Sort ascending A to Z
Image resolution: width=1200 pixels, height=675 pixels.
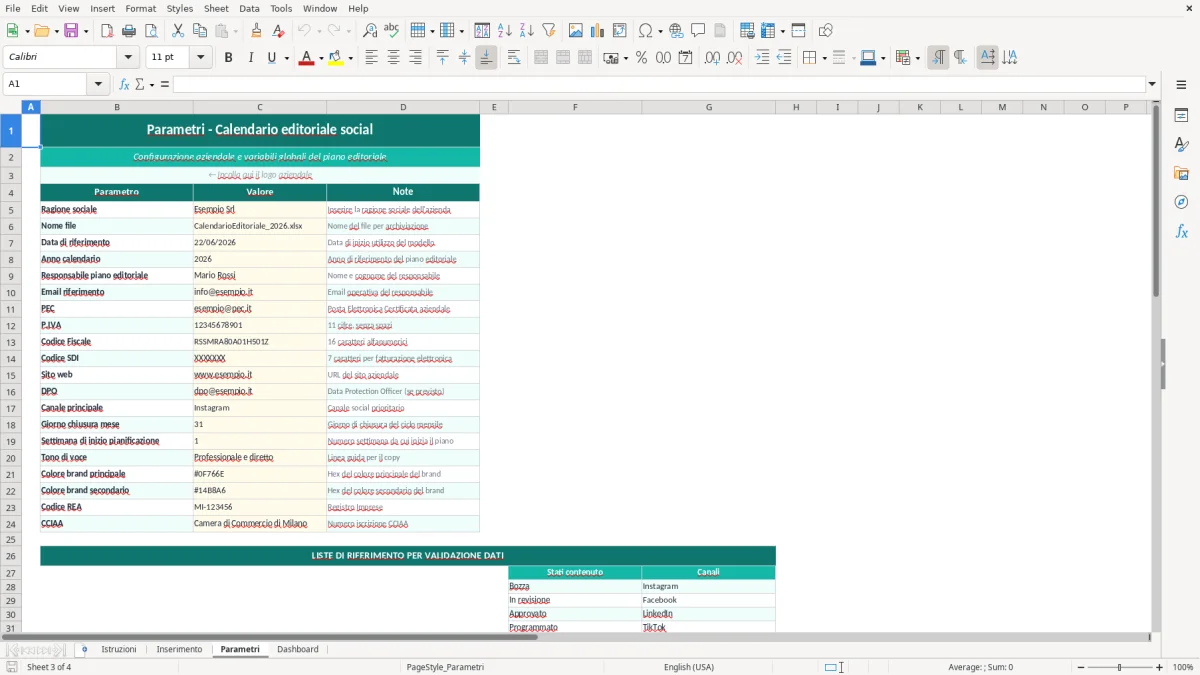click(505, 31)
